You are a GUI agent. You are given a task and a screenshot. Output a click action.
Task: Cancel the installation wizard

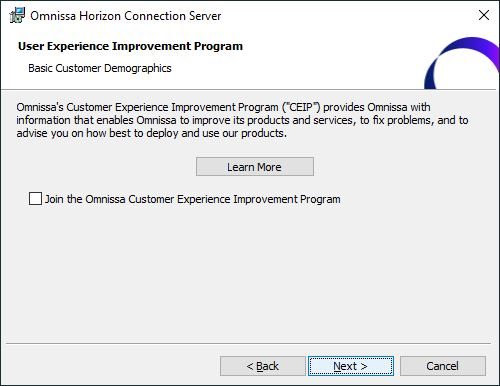tap(443, 366)
